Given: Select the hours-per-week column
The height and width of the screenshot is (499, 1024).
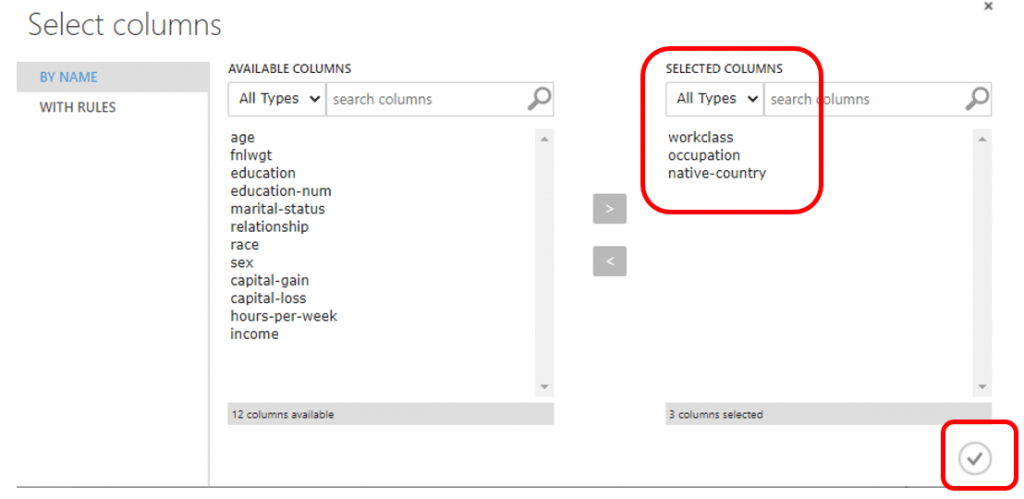Looking at the screenshot, I should coord(284,316).
